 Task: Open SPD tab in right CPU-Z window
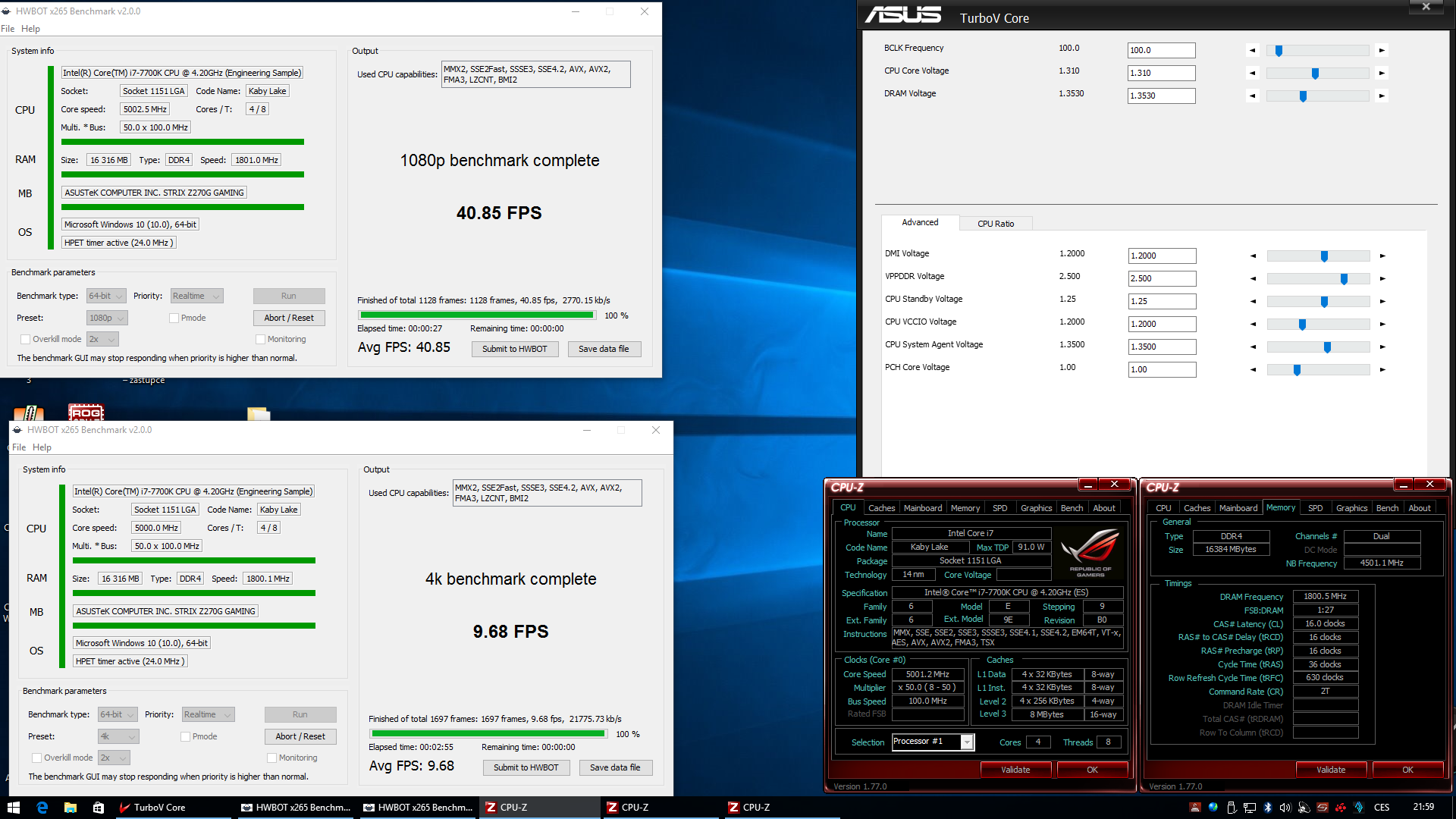point(1315,508)
